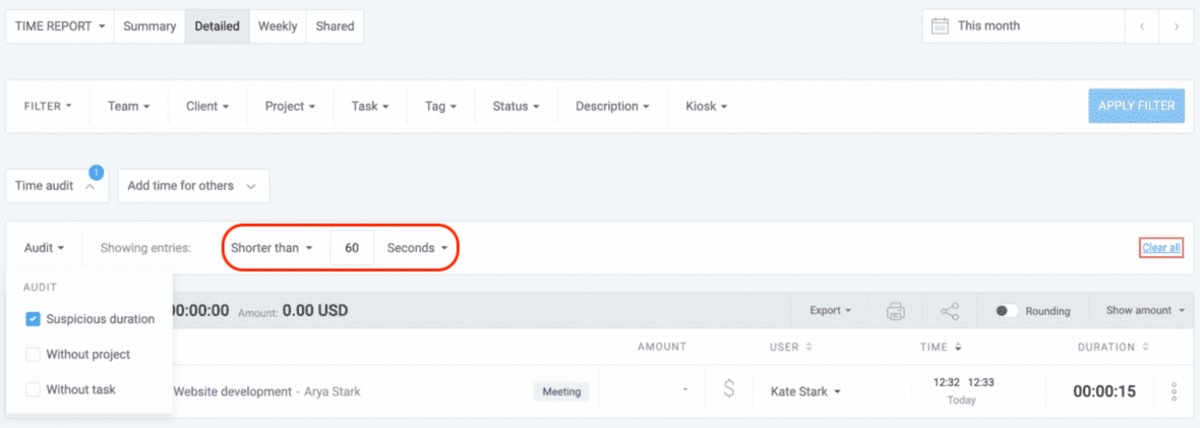Viewport: 1200px width, 428px height.
Task: Expand the Export dropdown
Action: point(830,311)
